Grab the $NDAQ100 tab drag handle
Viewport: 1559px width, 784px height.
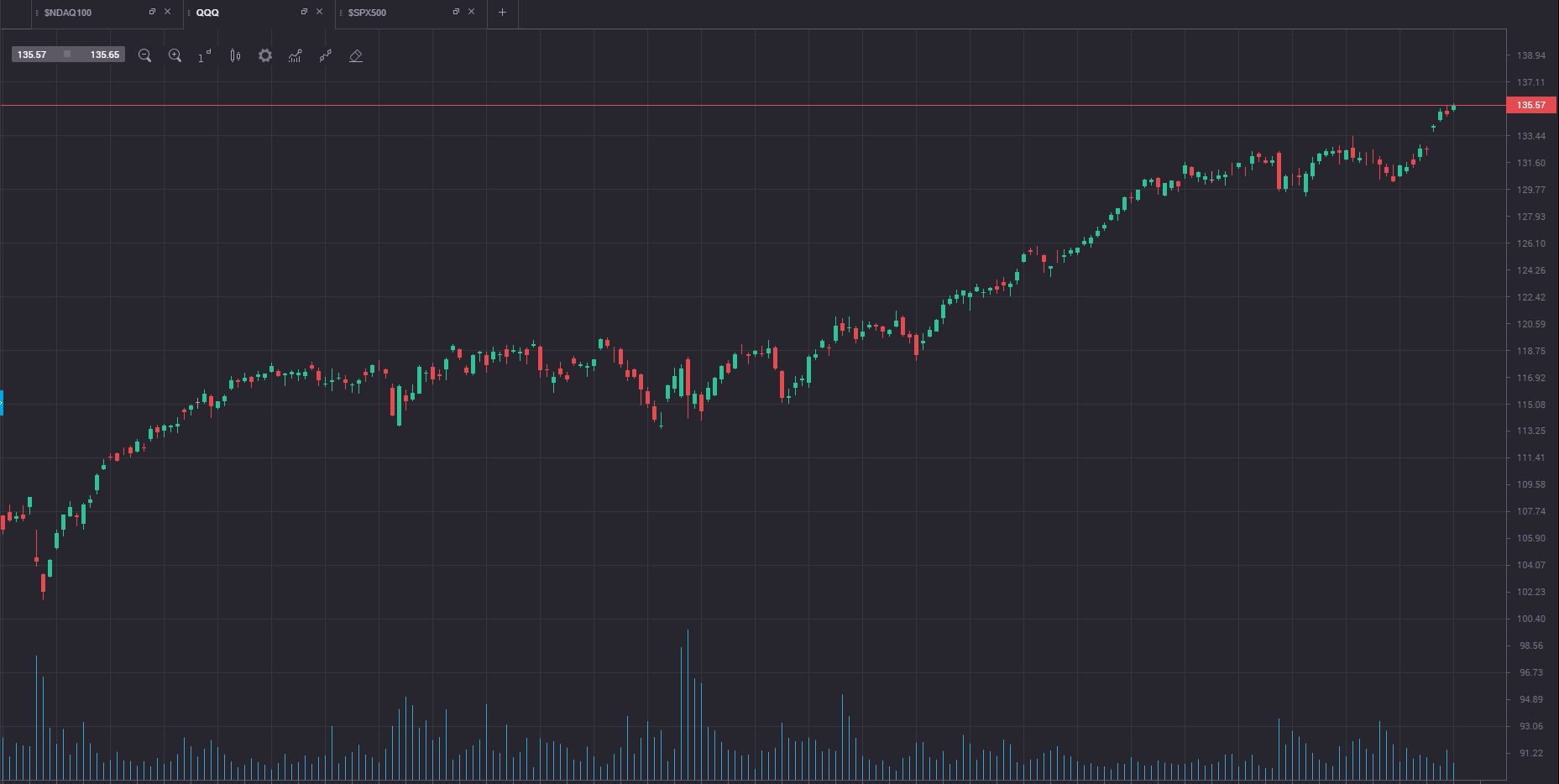37,13
